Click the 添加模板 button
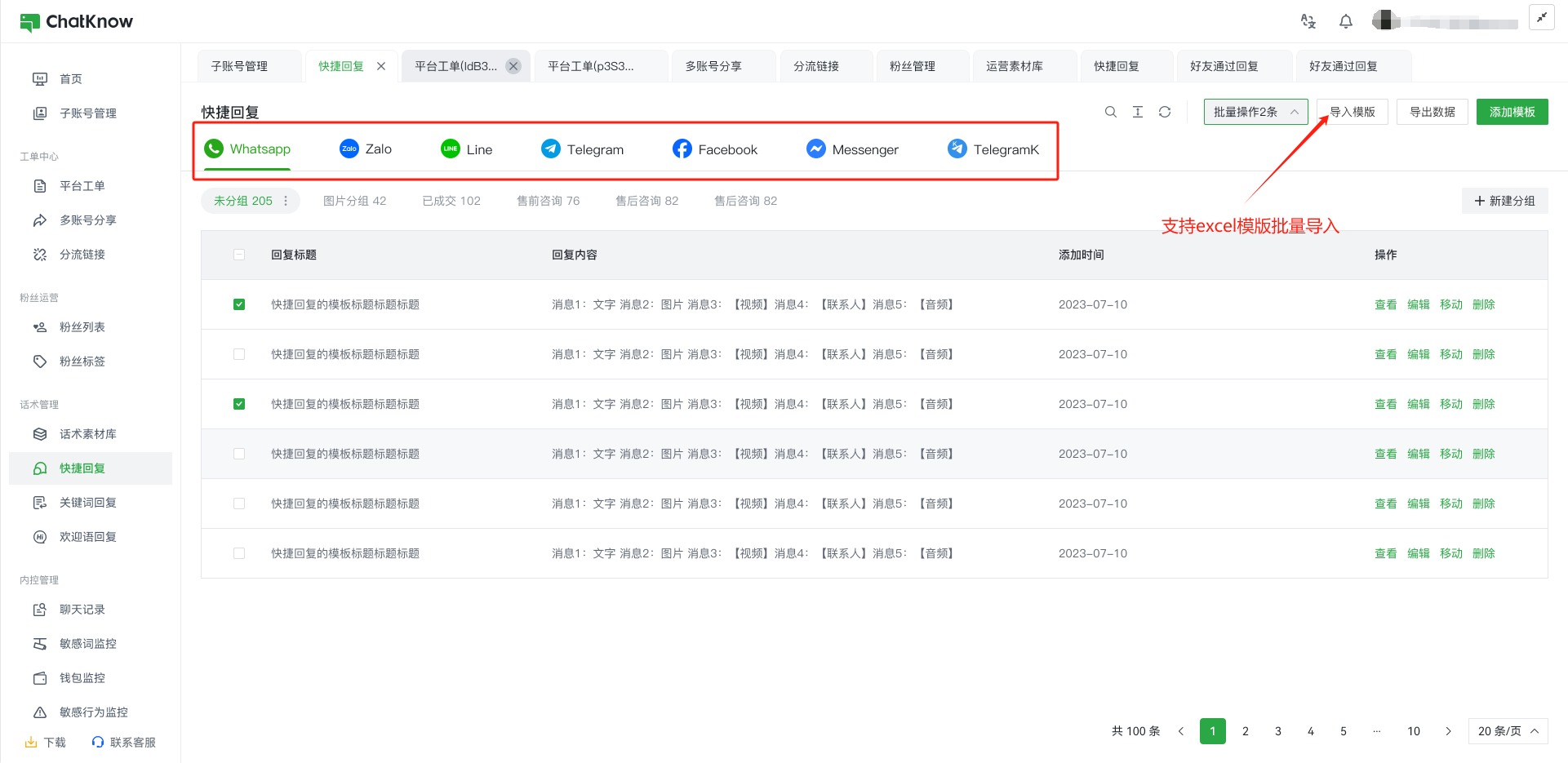This screenshot has height=763, width=1568. [x=1512, y=112]
